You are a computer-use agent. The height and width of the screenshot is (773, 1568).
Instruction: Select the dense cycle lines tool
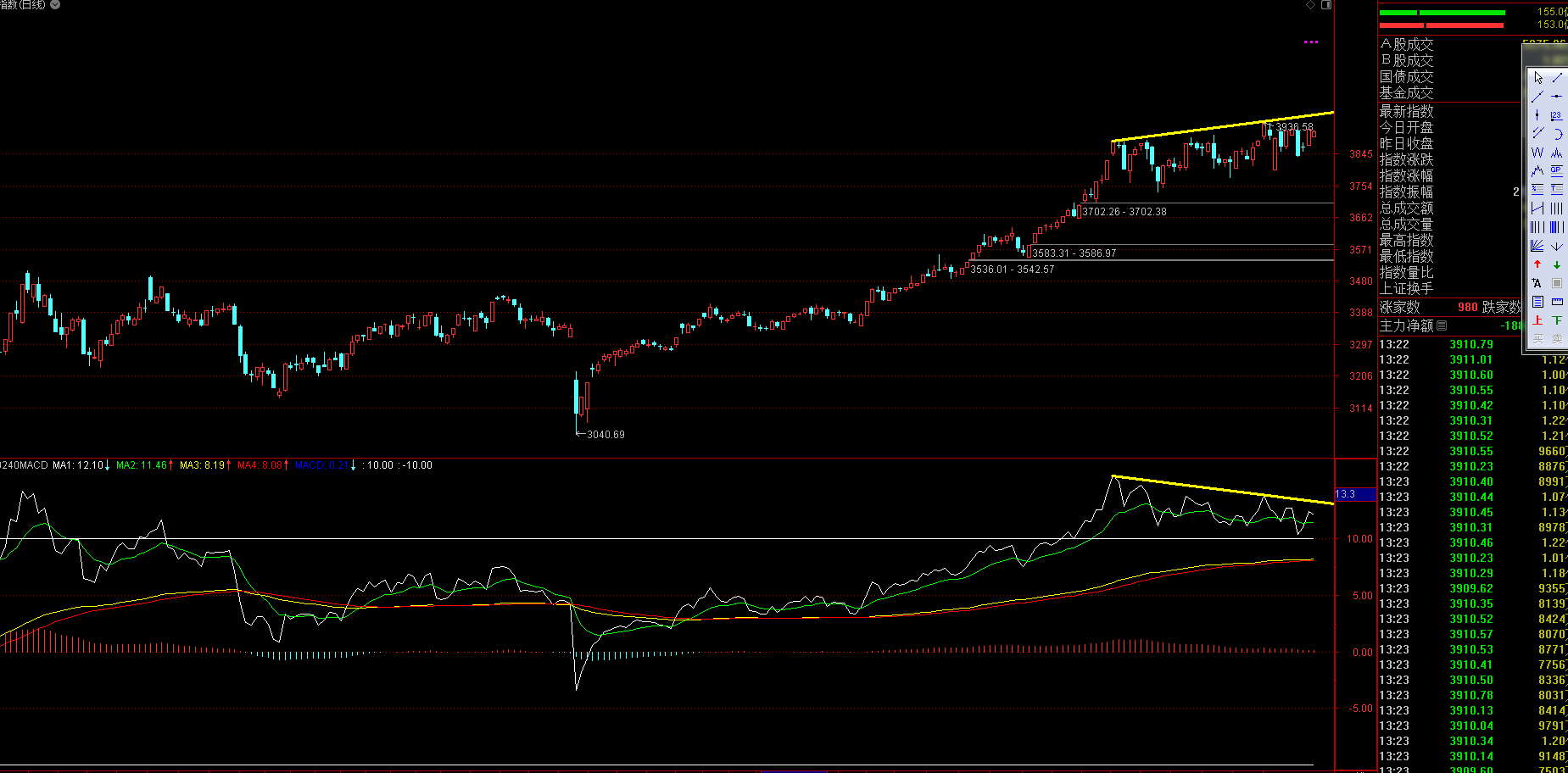1557,227
